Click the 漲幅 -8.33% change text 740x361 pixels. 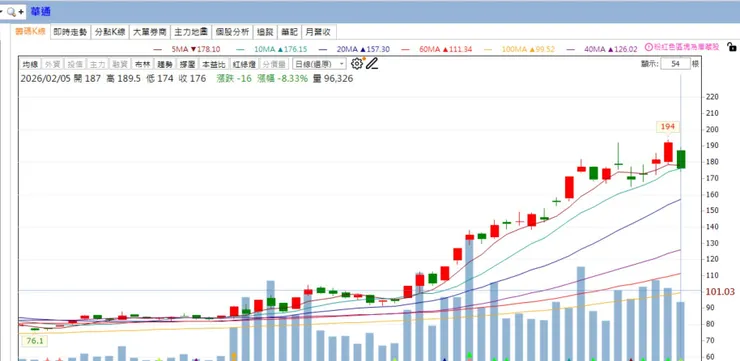point(282,78)
